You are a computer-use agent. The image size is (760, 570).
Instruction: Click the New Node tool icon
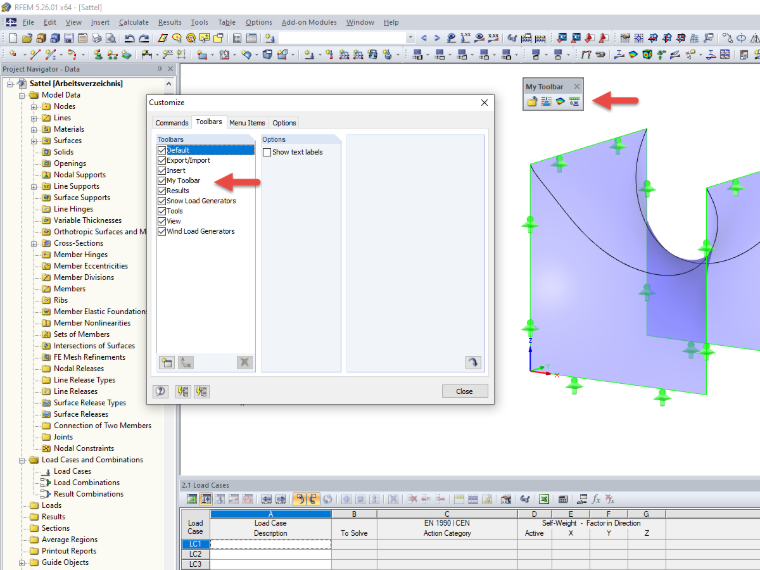click(x=13, y=54)
